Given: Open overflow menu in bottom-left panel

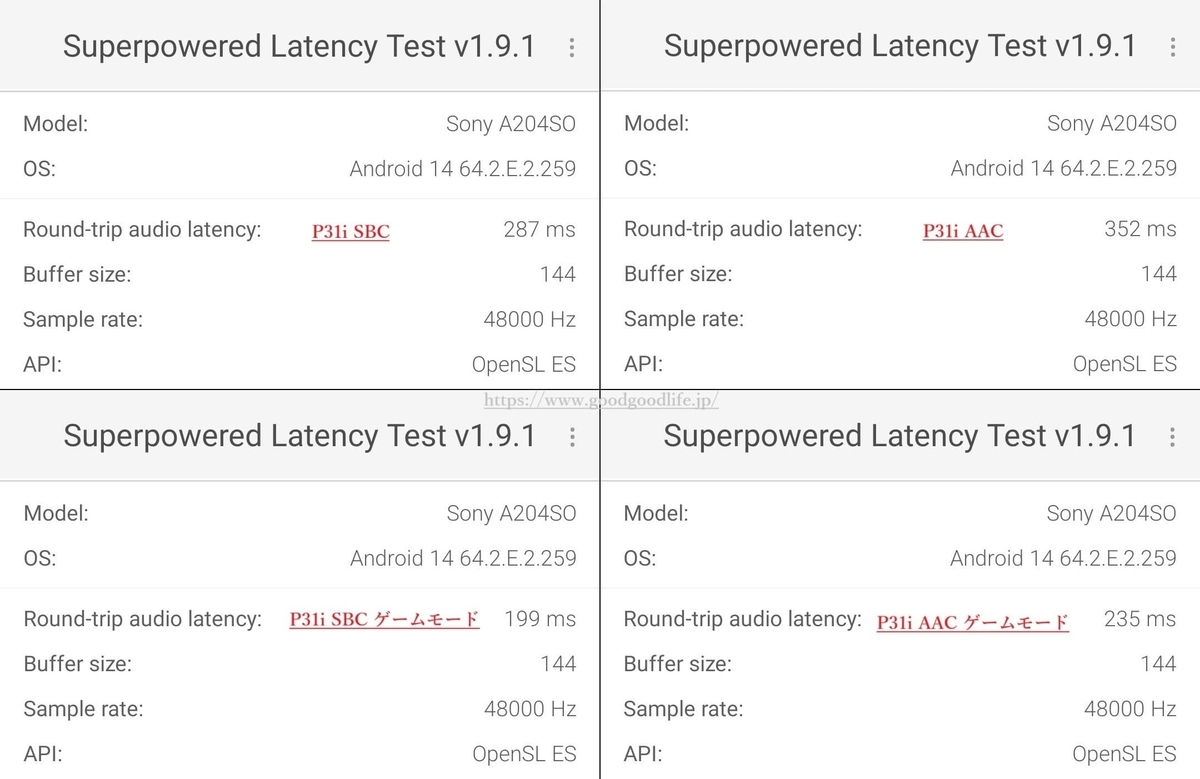Looking at the screenshot, I should tap(571, 437).
